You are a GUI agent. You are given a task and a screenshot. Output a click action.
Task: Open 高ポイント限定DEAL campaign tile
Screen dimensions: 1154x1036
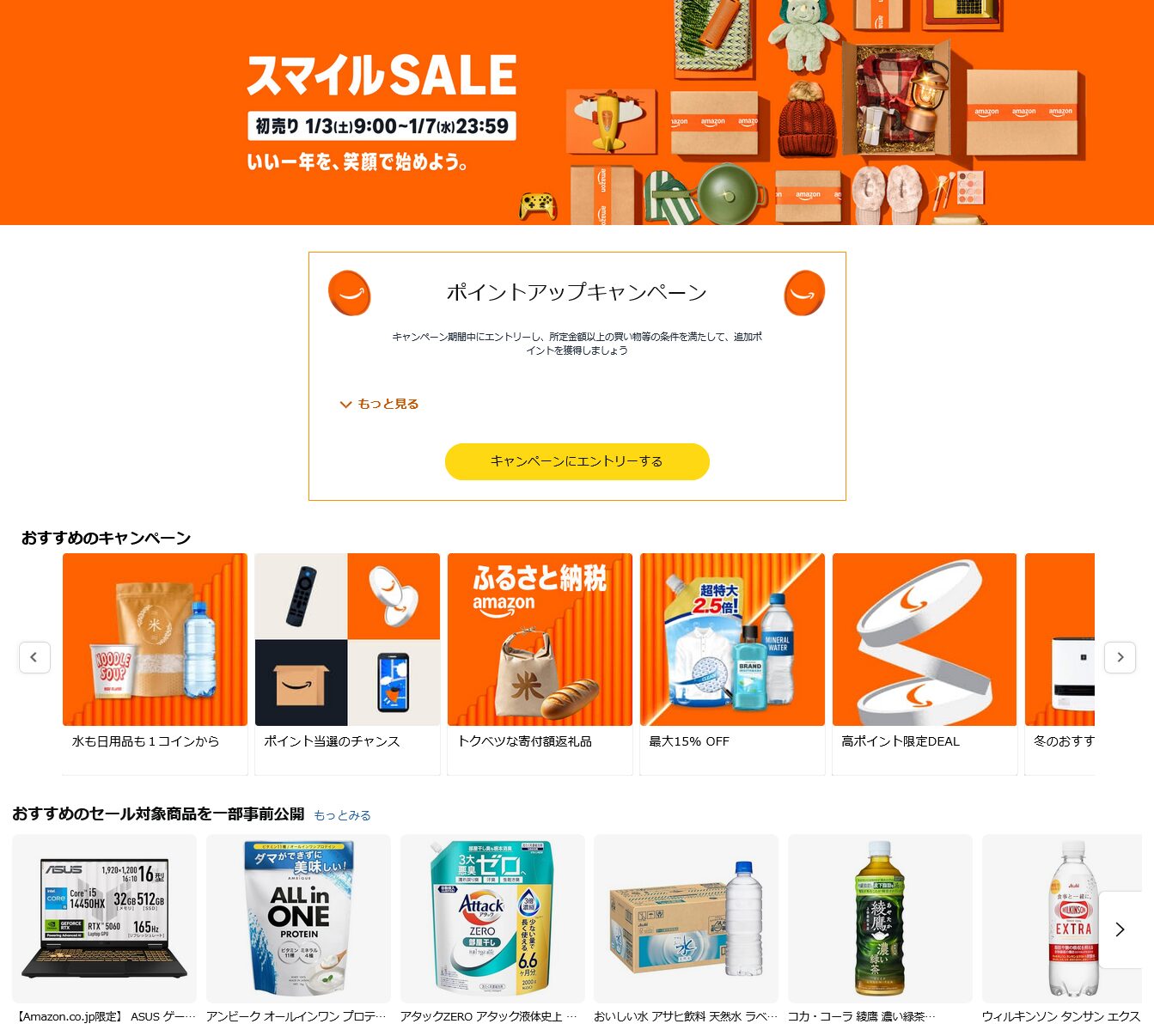925,664
